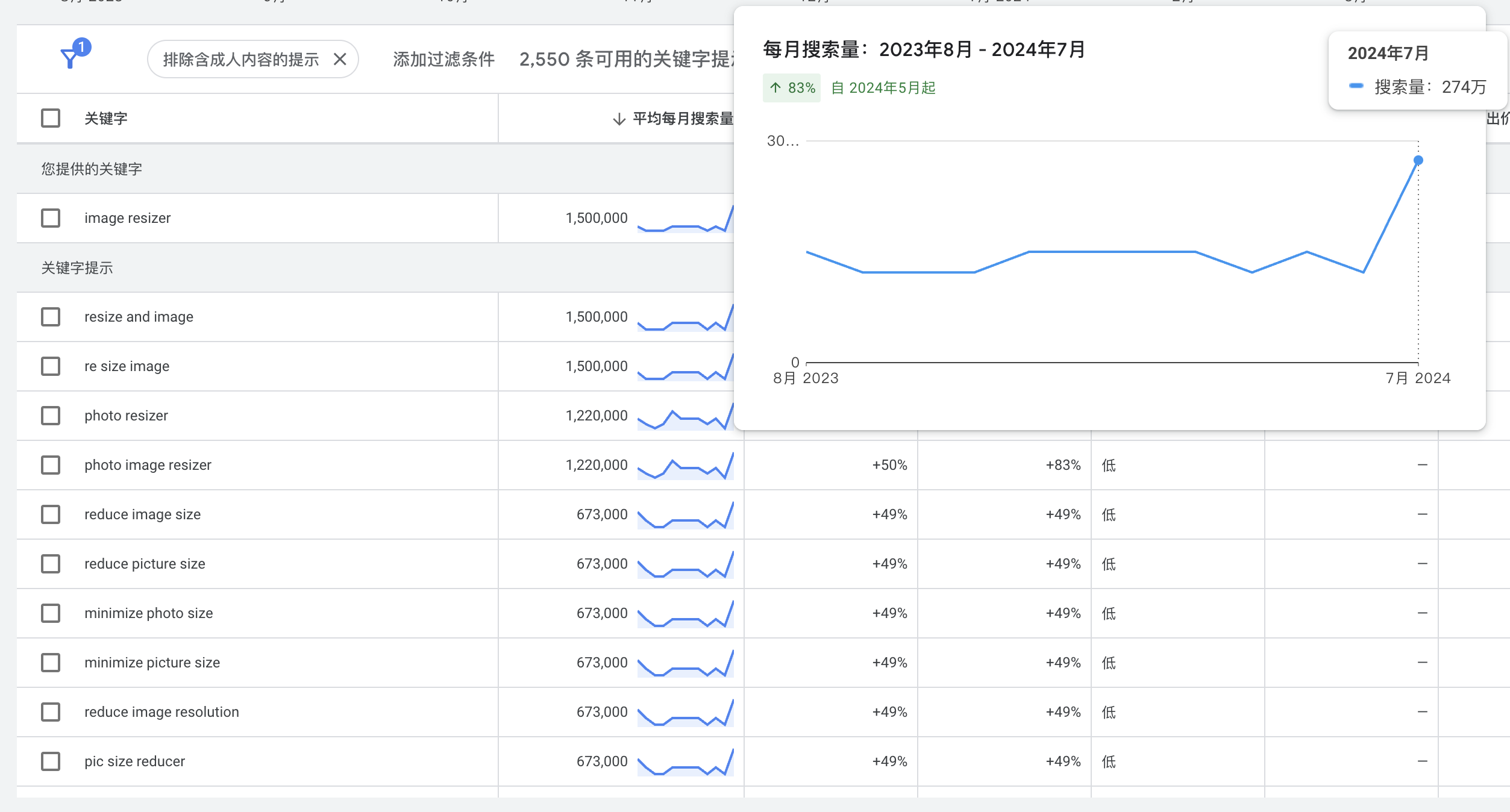This screenshot has height=812, width=1510.
Task: Click the July 2024 data point on chart
Action: point(1418,160)
